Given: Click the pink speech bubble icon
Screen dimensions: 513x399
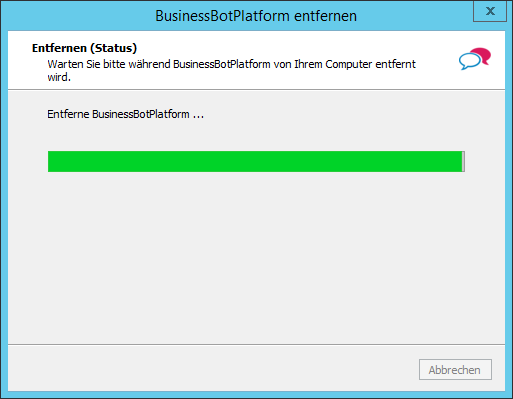Looking at the screenshot, I should point(482,55).
